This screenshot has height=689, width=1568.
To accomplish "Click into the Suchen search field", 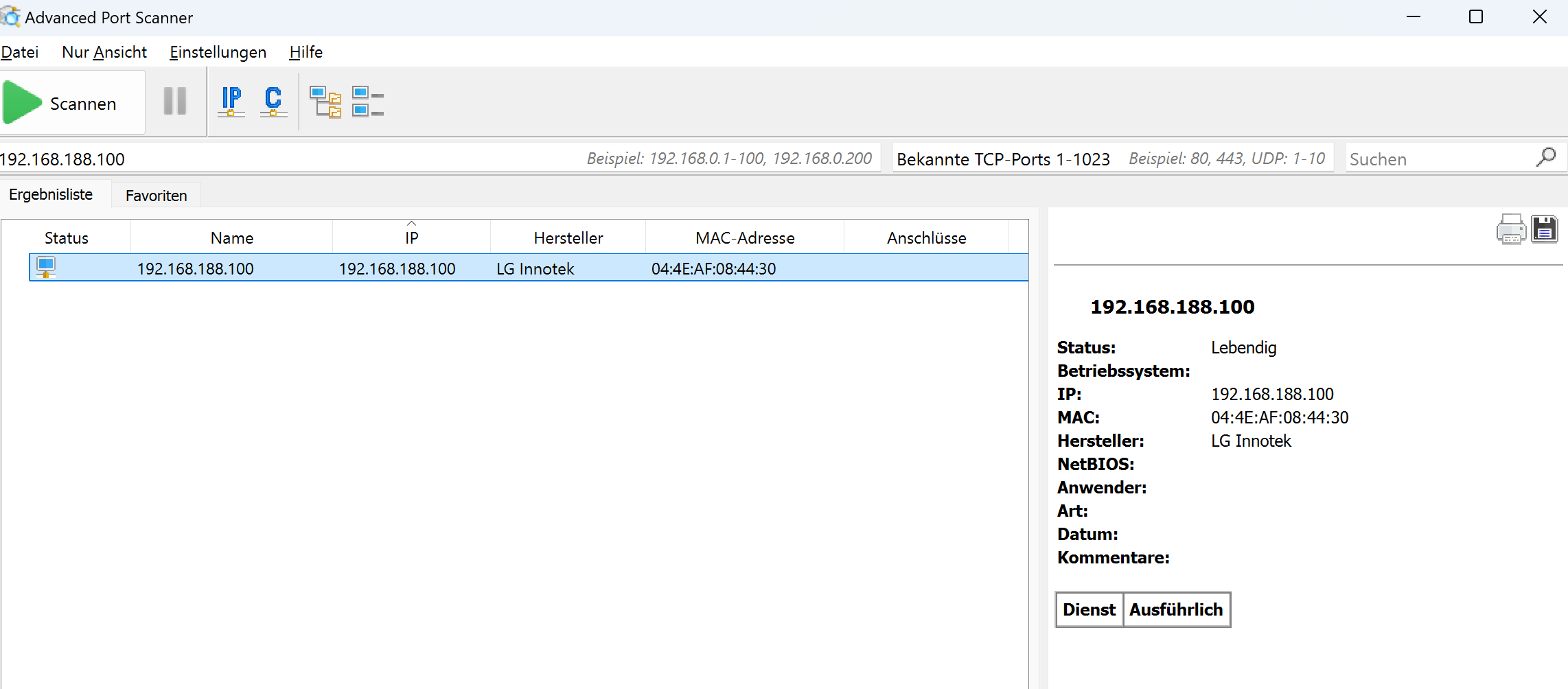I will (x=1438, y=159).
